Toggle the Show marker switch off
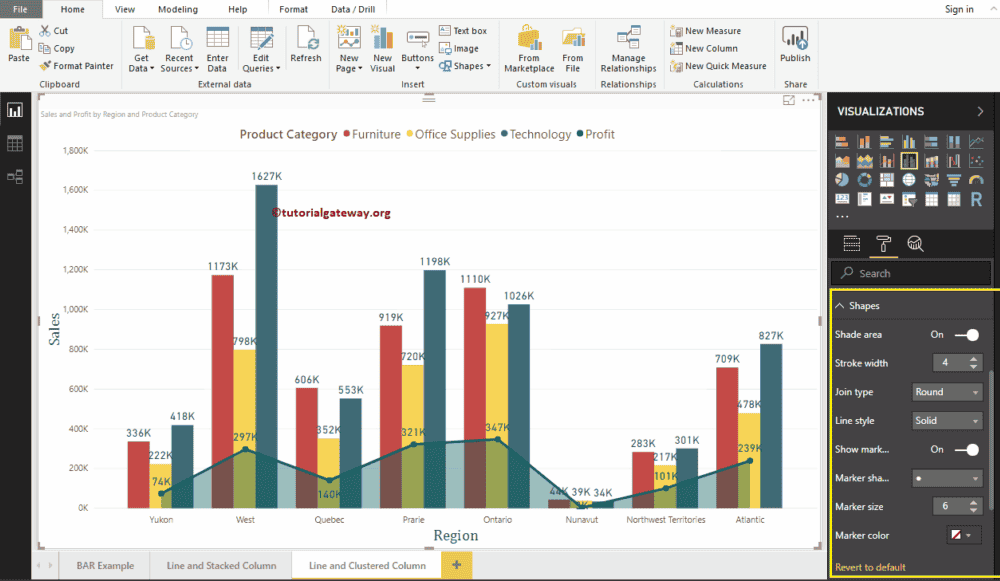1000x581 pixels. coord(966,450)
